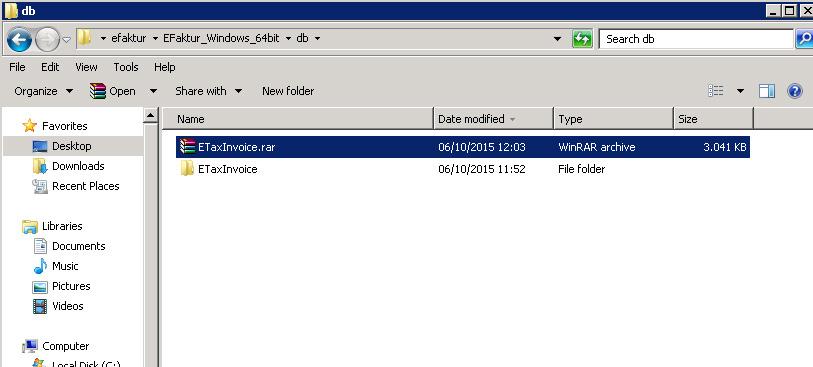Image resolution: width=813 pixels, height=367 pixels.
Task: Open the Documents library
Action: pos(79,246)
